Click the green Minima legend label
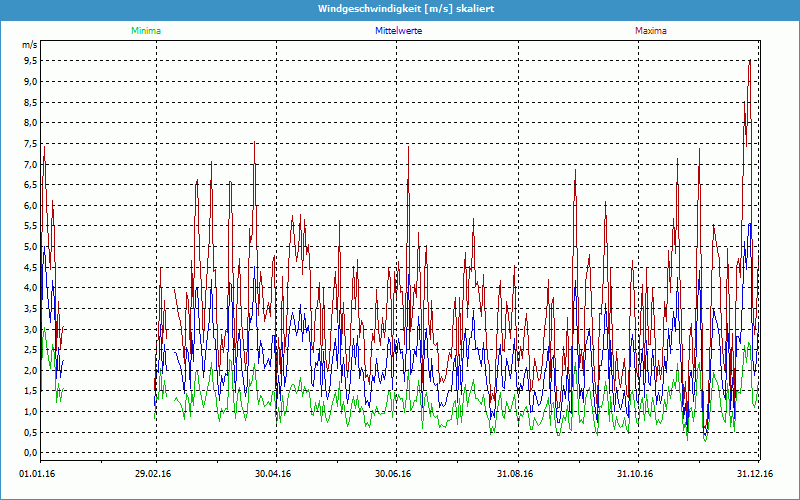This screenshot has height=500, width=800. [145, 31]
